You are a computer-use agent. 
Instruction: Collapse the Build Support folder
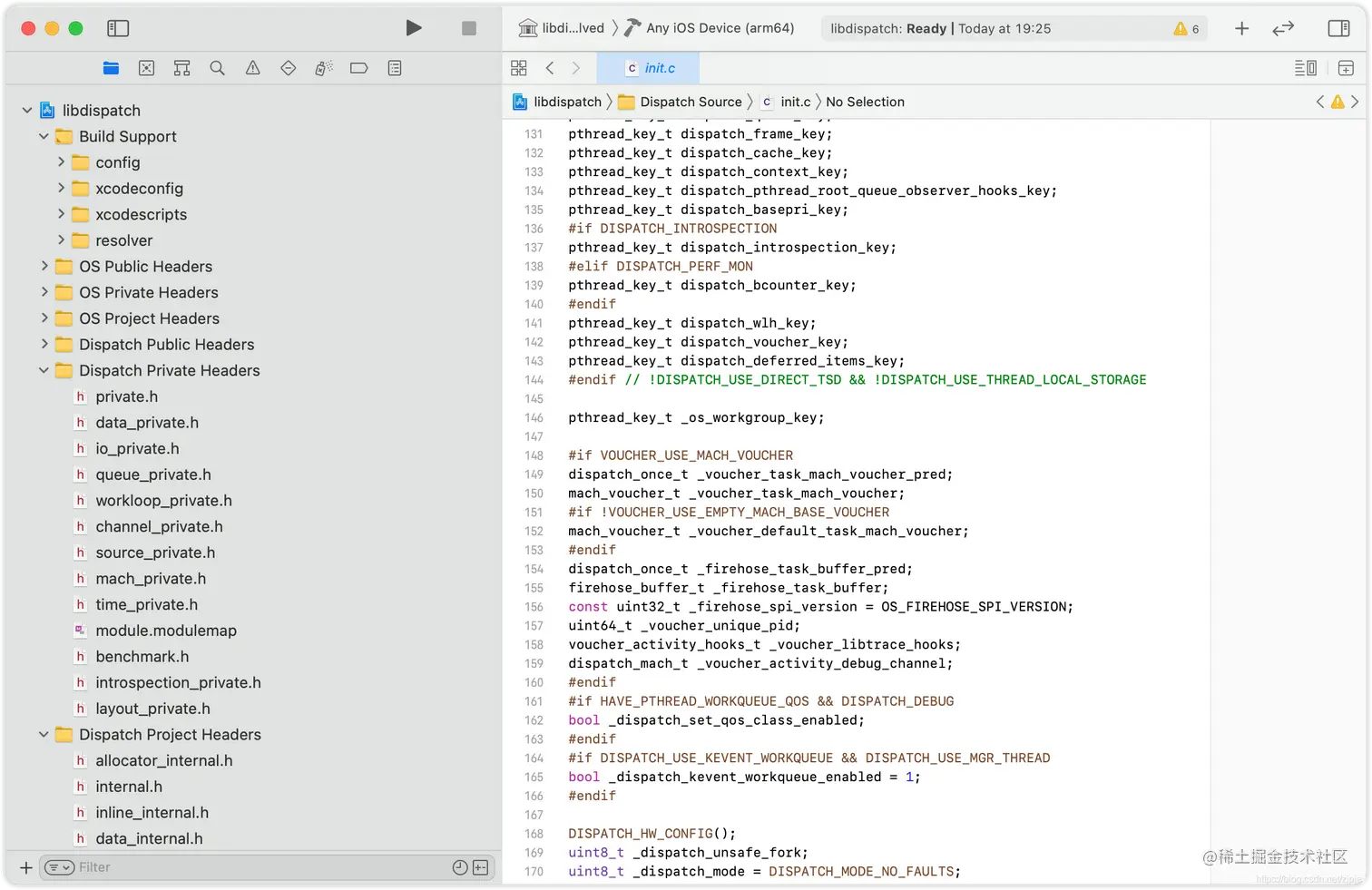(x=44, y=136)
